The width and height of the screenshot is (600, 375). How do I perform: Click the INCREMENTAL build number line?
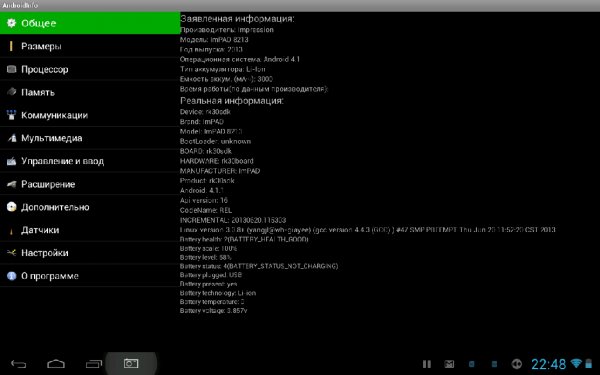pyautogui.click(x=233, y=220)
